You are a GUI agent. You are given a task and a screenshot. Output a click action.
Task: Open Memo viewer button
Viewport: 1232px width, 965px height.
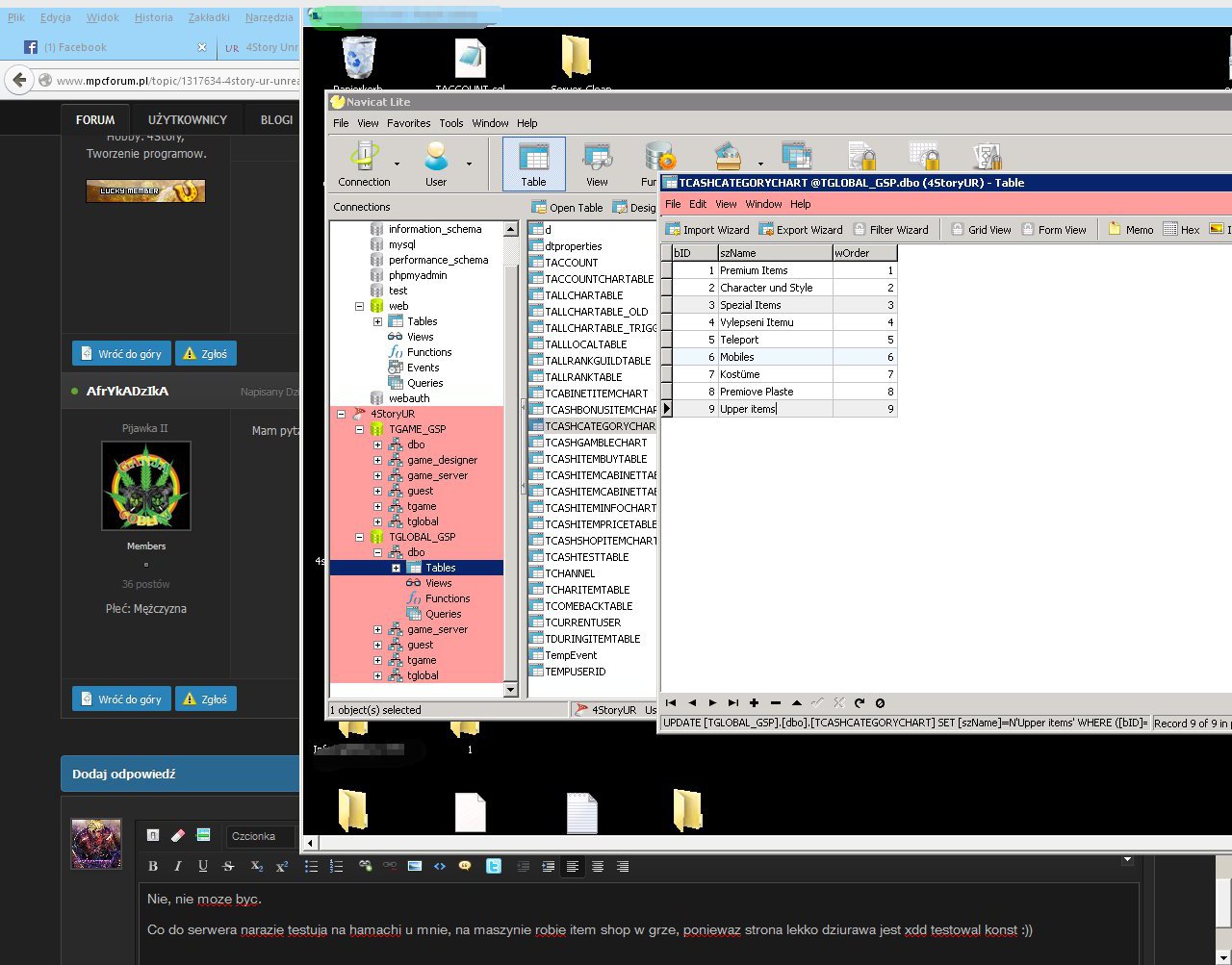1131,230
